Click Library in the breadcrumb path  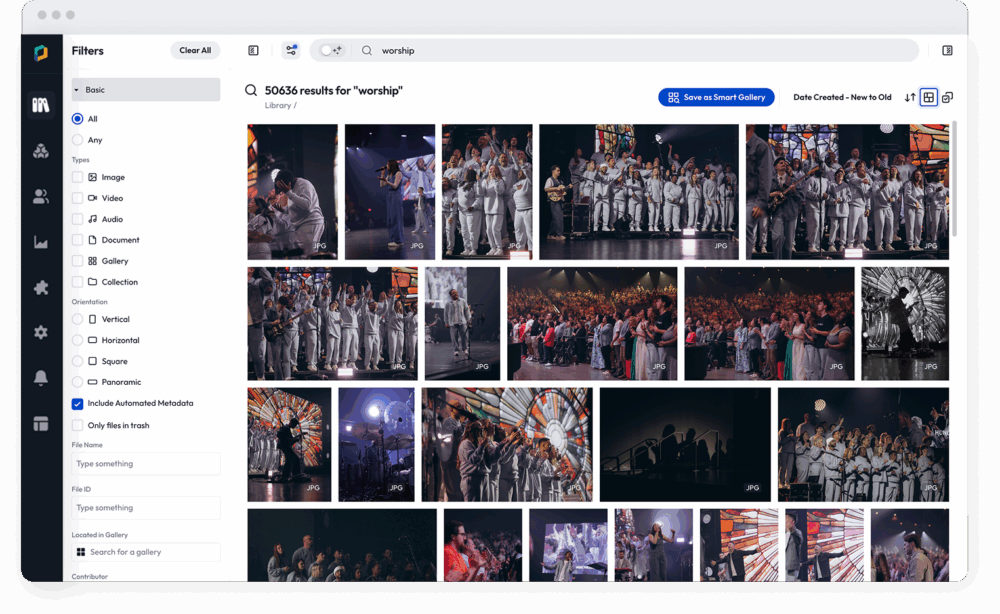click(x=277, y=105)
